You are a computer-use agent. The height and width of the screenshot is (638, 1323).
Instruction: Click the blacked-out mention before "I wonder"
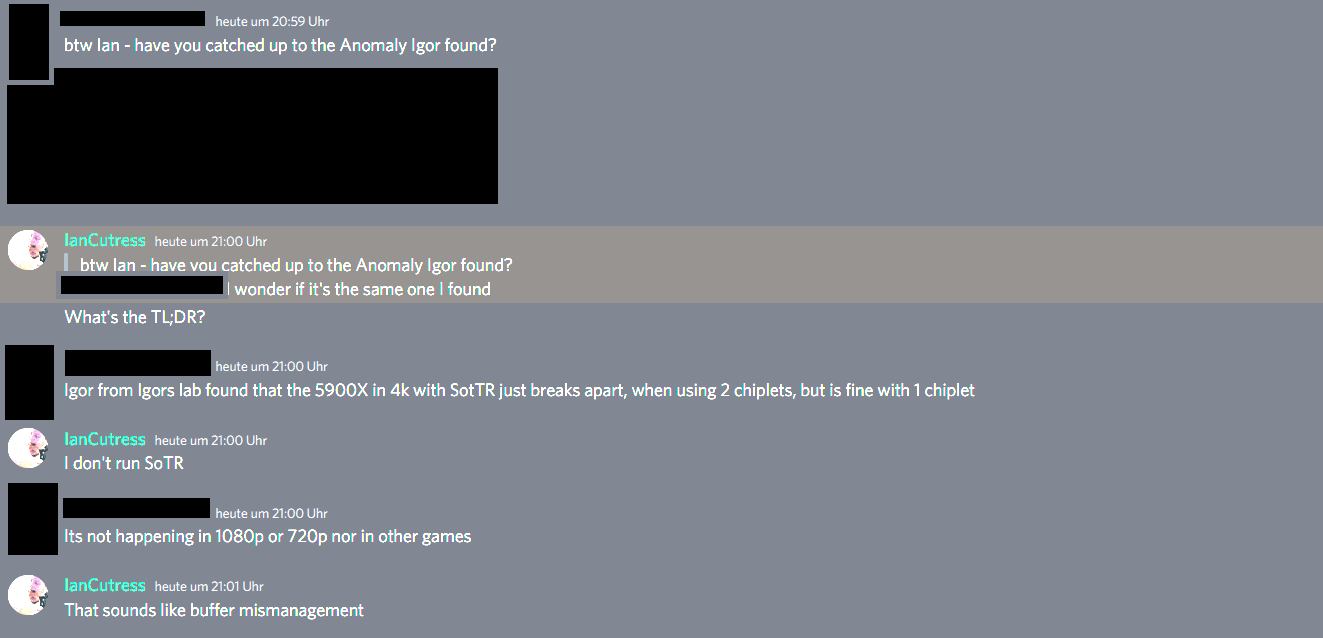142,286
